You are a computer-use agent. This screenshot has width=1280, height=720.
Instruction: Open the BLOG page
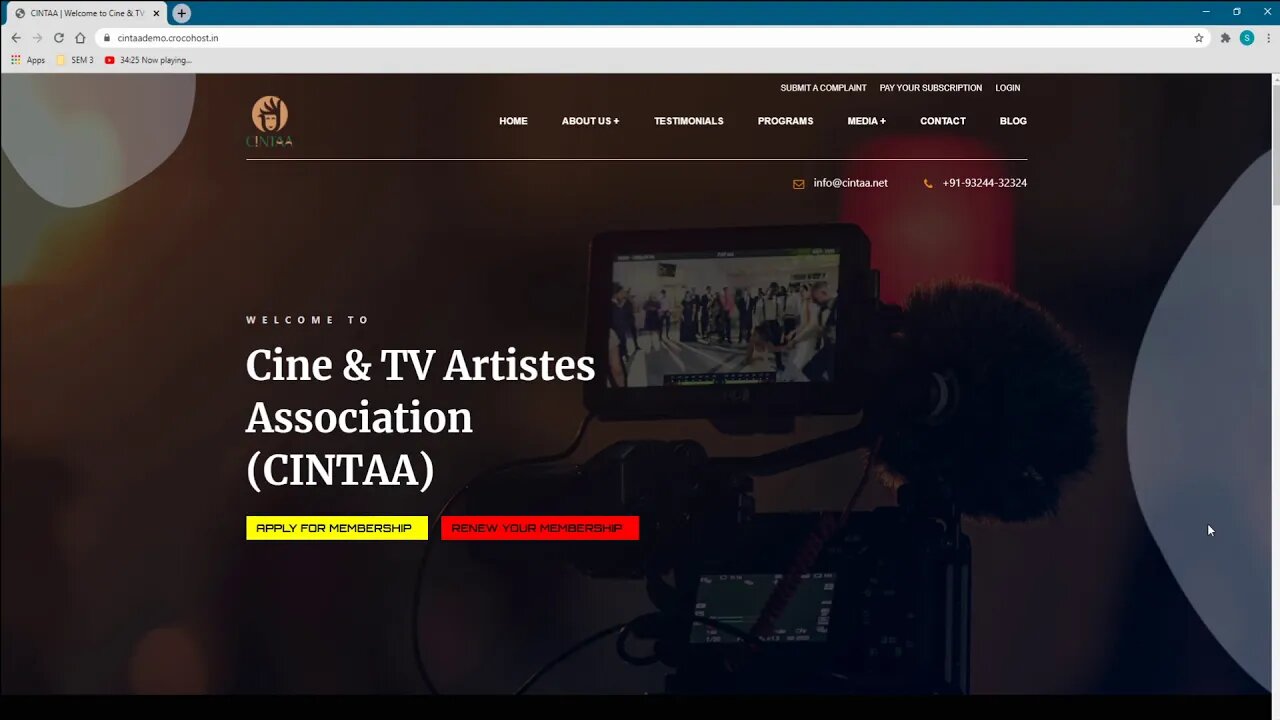pyautogui.click(x=1013, y=121)
